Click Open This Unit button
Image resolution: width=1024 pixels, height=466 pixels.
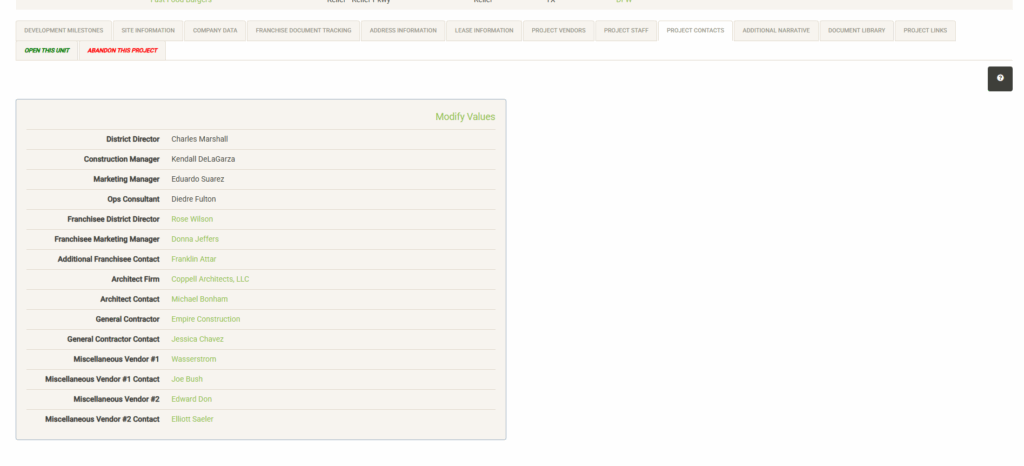pos(47,50)
